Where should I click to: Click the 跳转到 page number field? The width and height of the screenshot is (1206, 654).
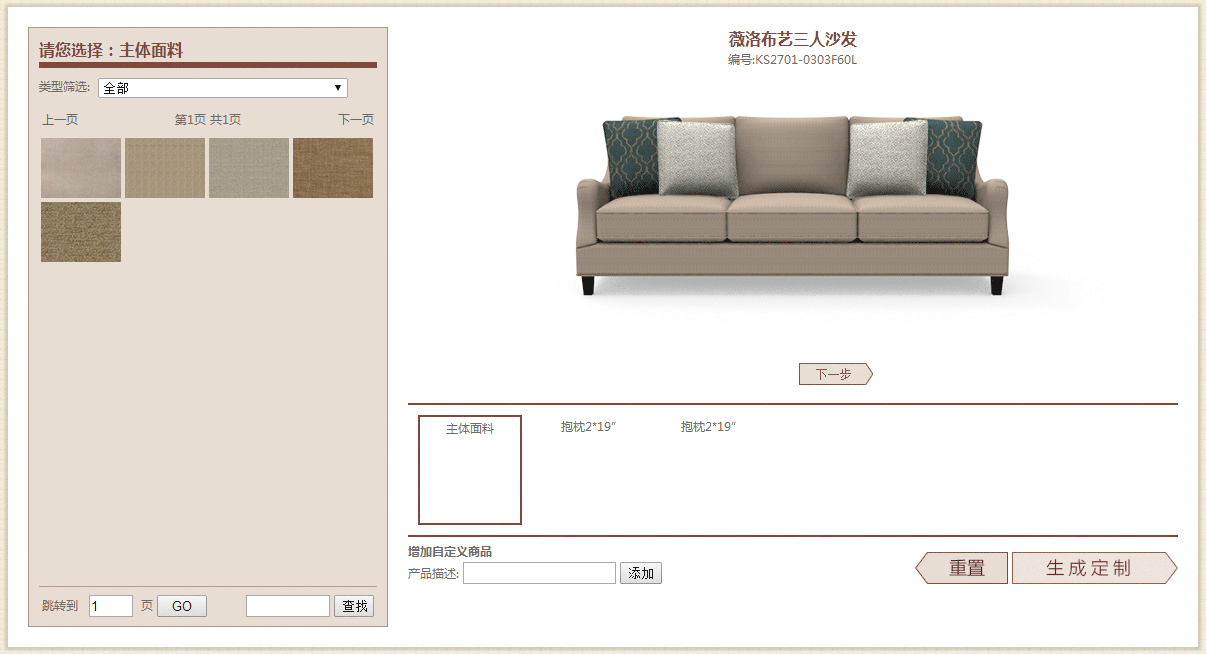point(110,606)
